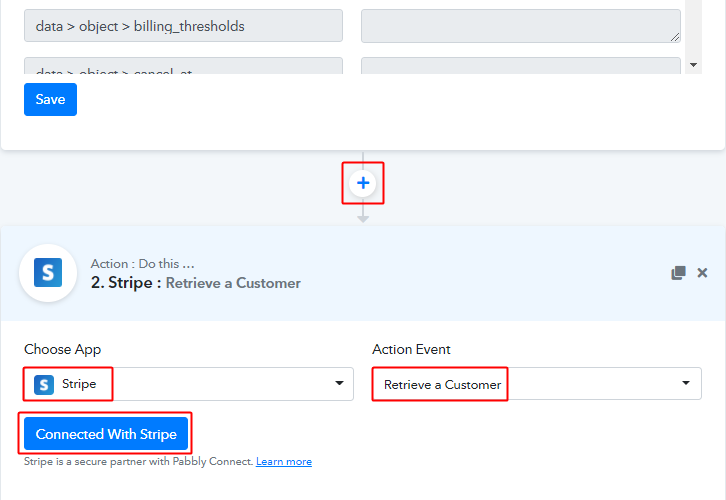Click the plus icon to add a step
726x500 pixels.
coord(363,183)
